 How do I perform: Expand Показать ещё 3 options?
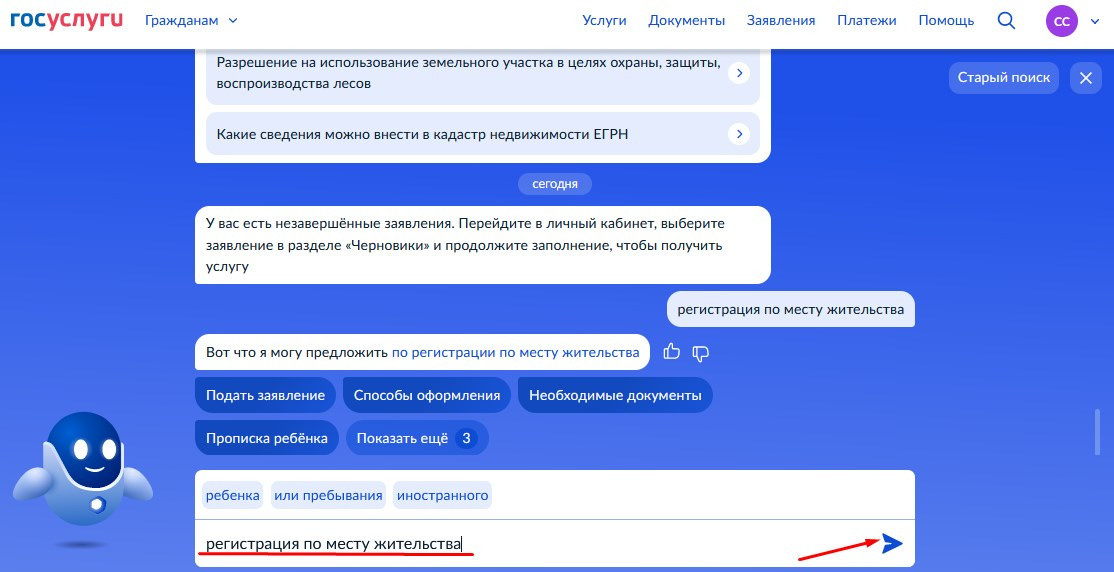417,438
